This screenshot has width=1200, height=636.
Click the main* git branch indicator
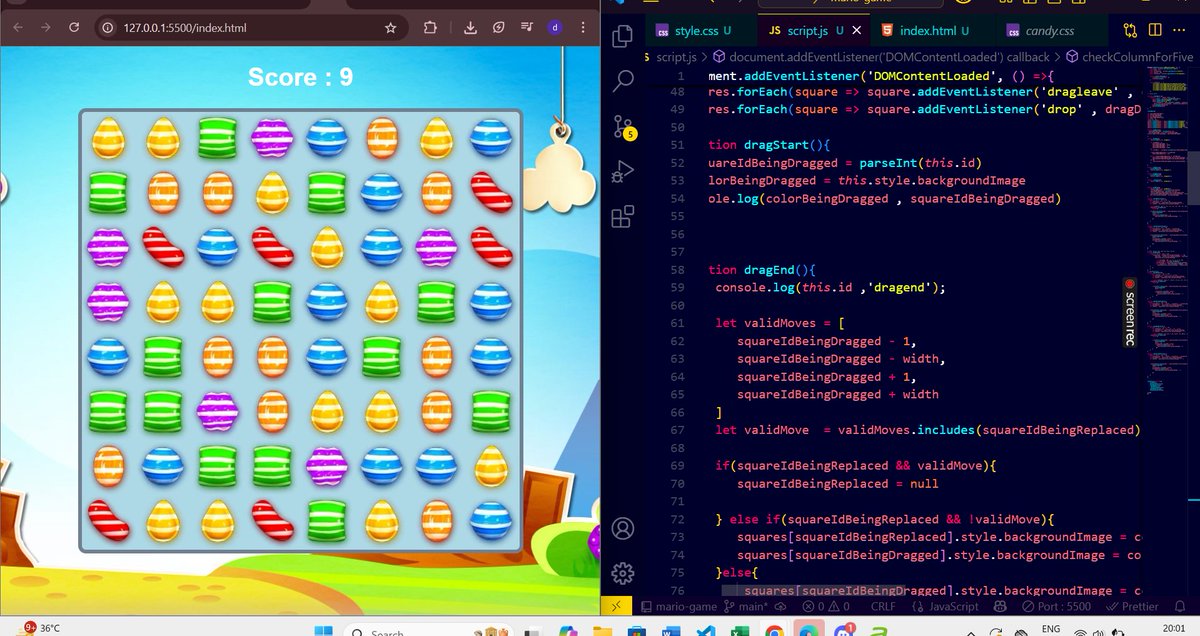[x=747, y=606]
